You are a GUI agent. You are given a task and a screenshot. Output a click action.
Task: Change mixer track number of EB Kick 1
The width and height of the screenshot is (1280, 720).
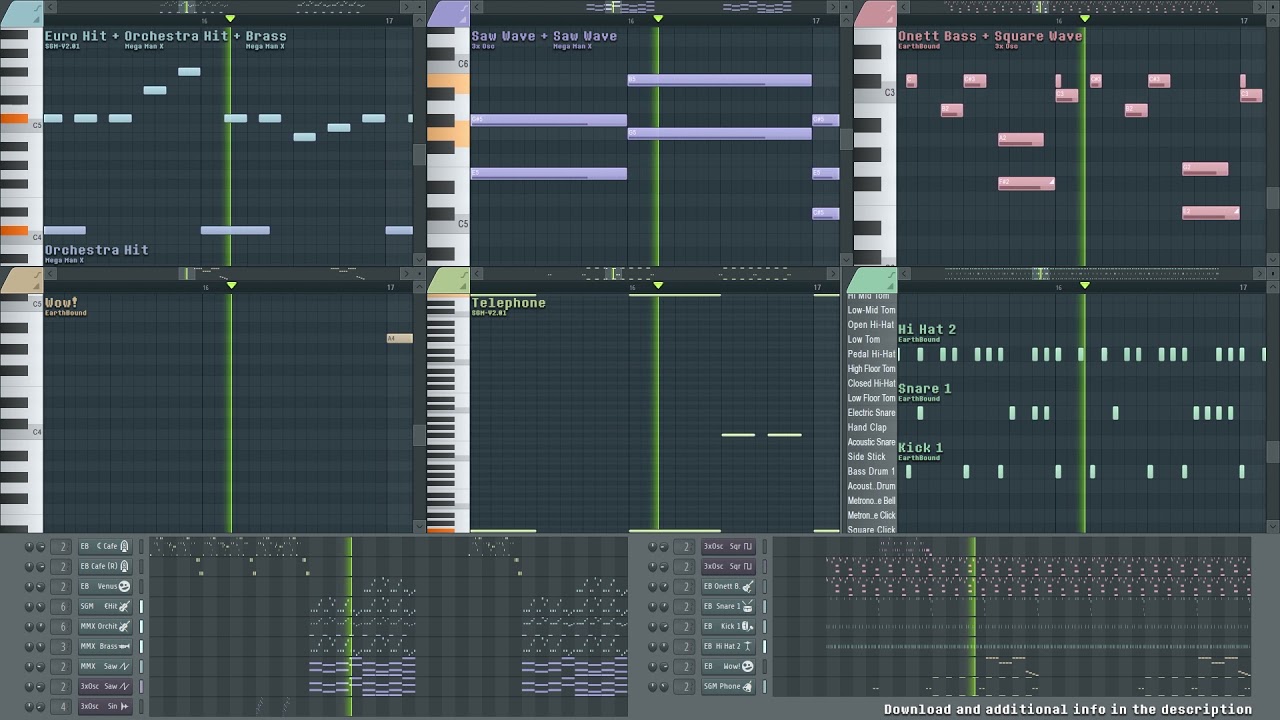click(x=685, y=626)
